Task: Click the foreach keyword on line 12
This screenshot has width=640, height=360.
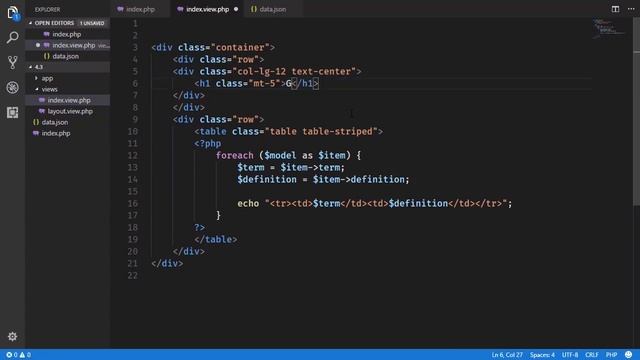Action: pyautogui.click(x=234, y=156)
